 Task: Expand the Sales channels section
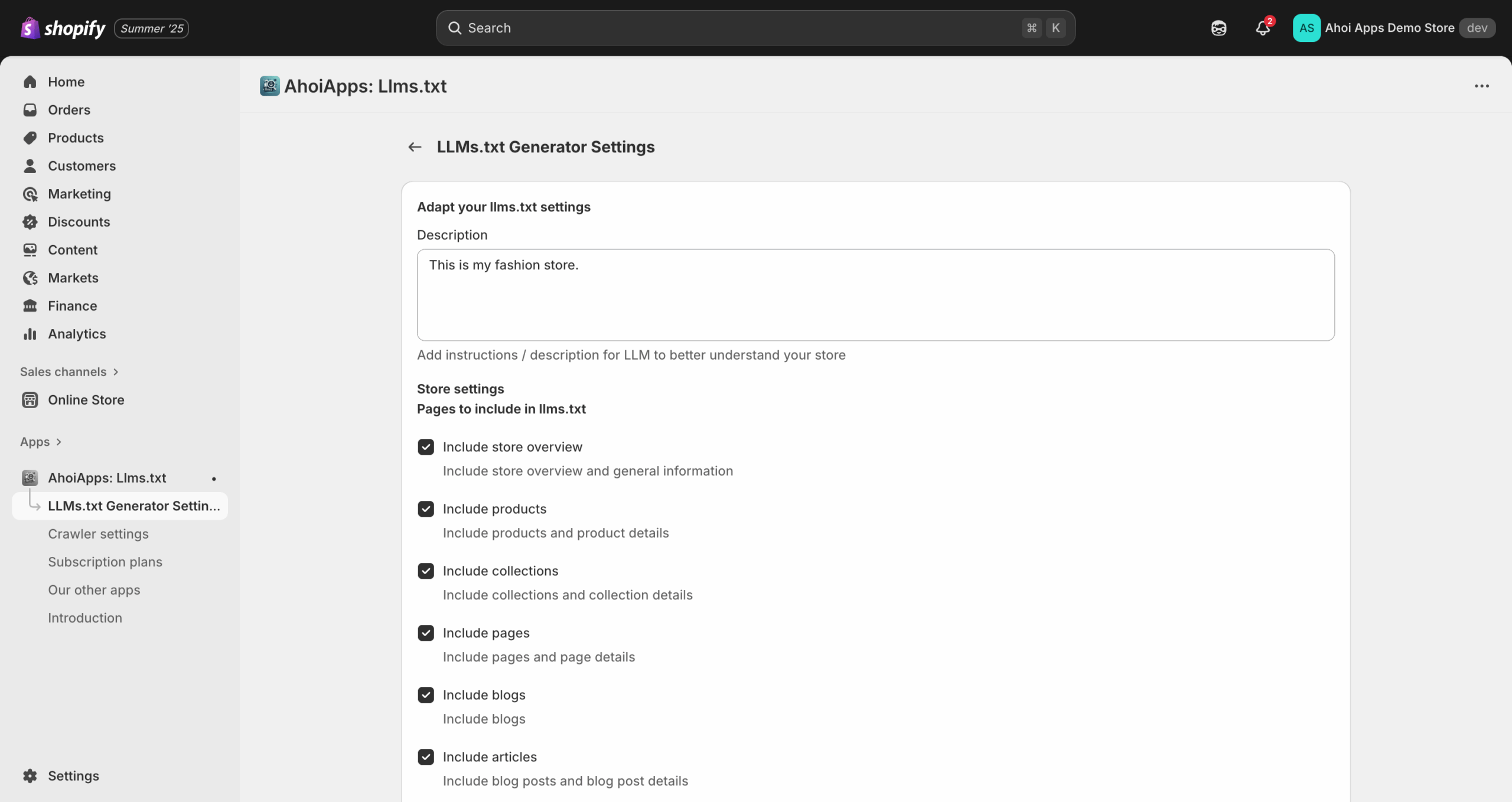tap(70, 371)
